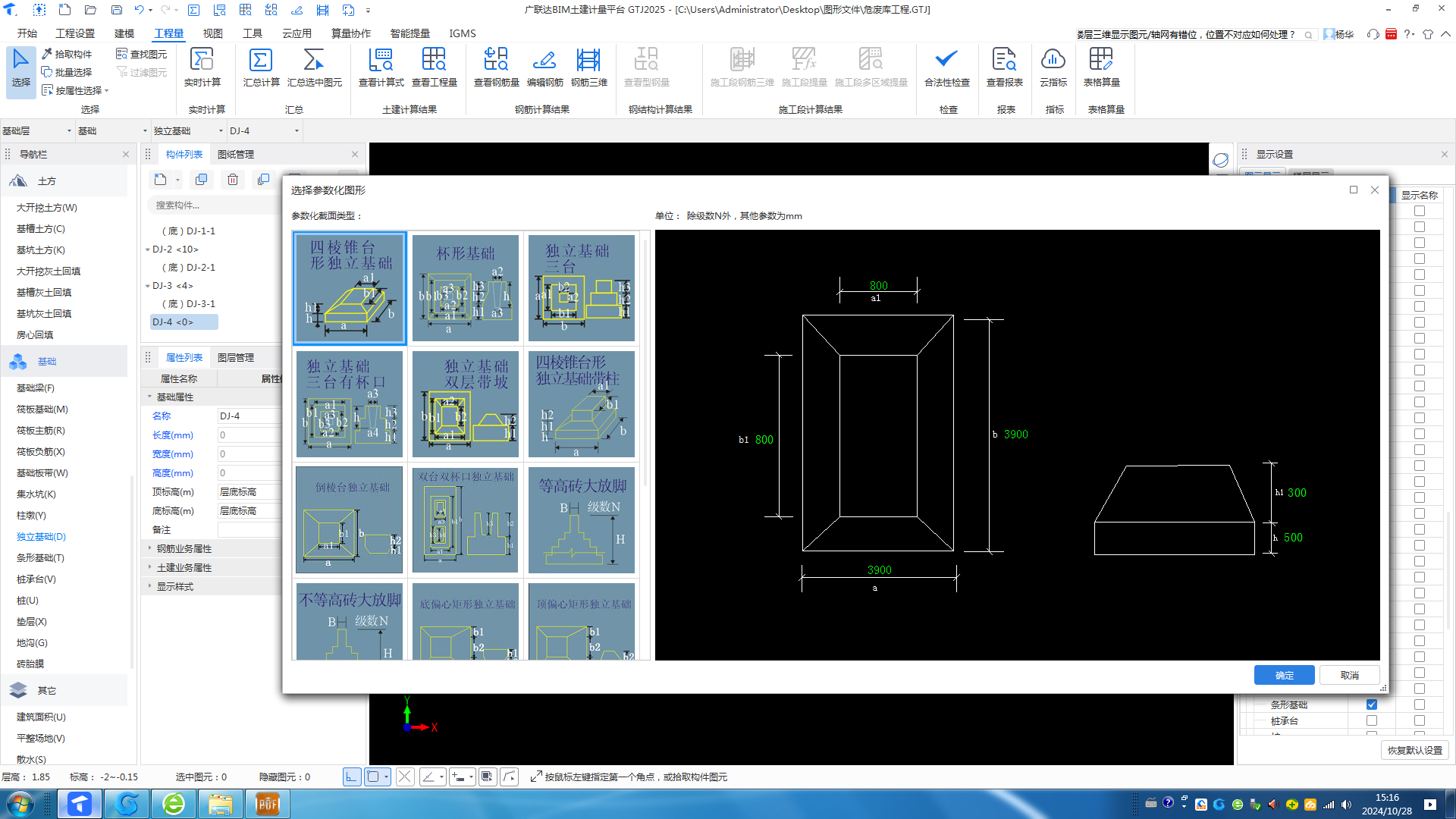The width and height of the screenshot is (1456, 819).
Task: Switch to 图层管理 tab
Action: (x=236, y=357)
